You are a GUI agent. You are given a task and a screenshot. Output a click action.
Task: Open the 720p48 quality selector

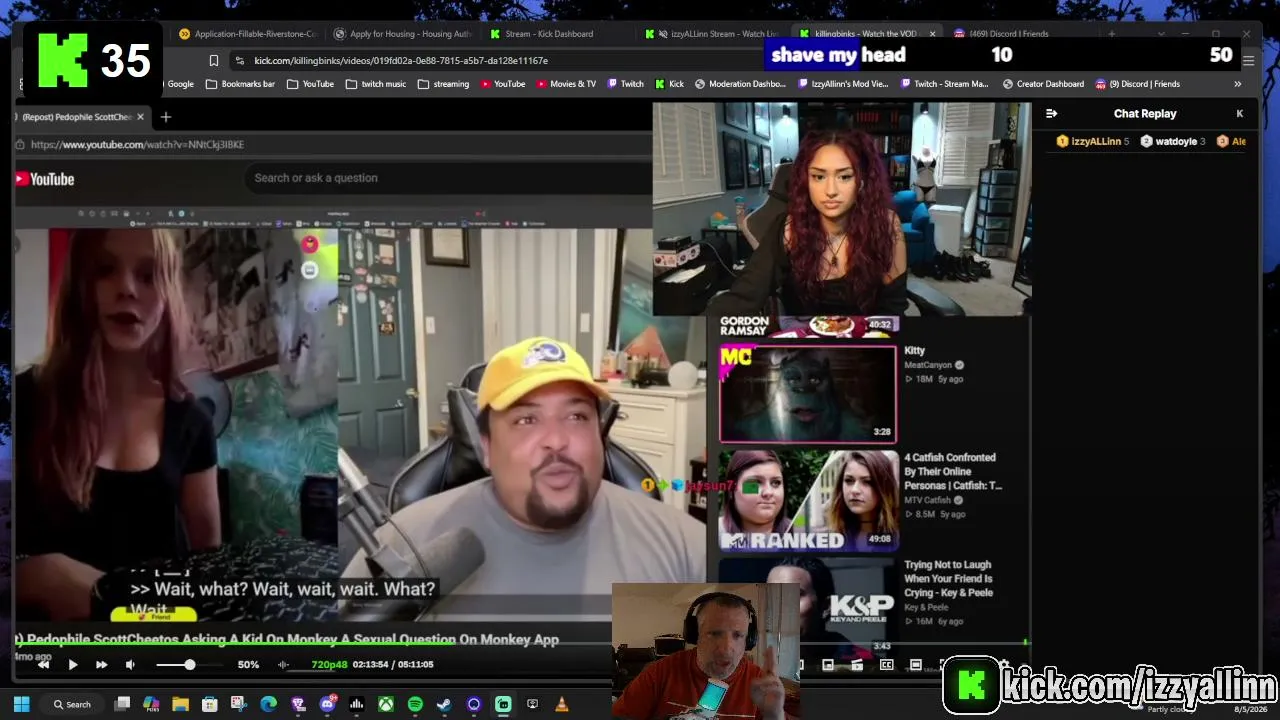tap(329, 664)
